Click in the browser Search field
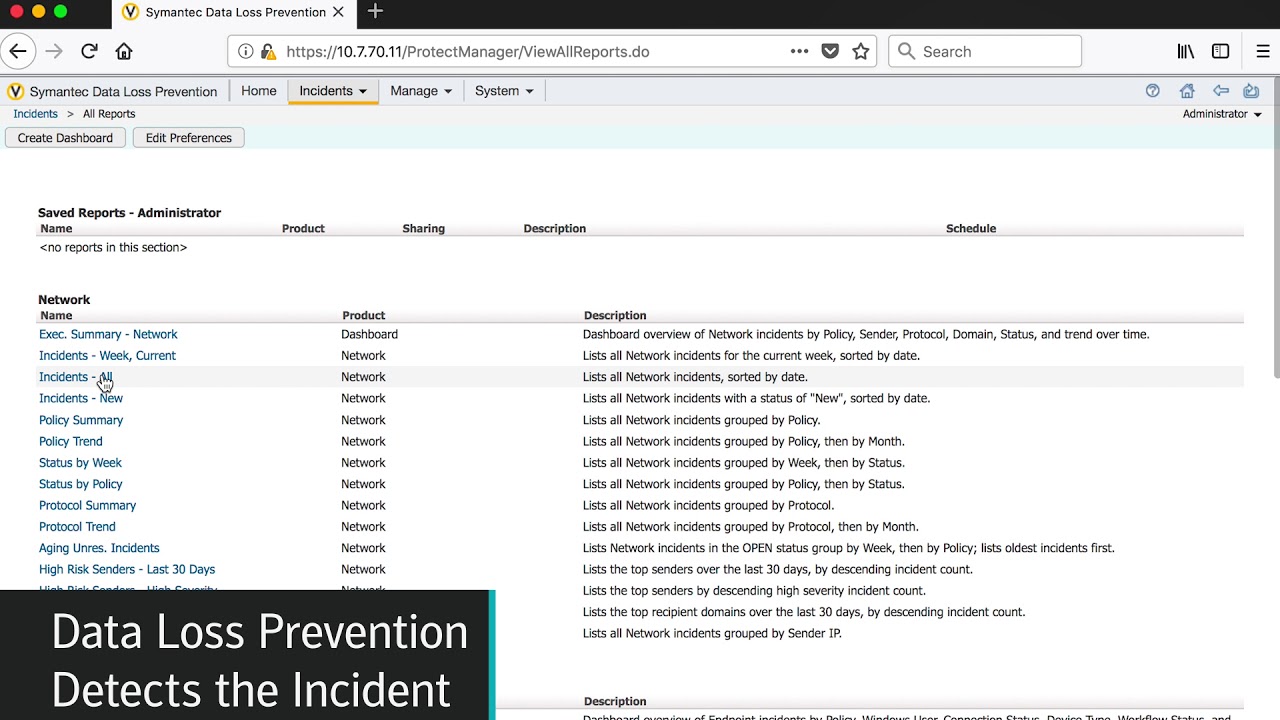 (985, 51)
